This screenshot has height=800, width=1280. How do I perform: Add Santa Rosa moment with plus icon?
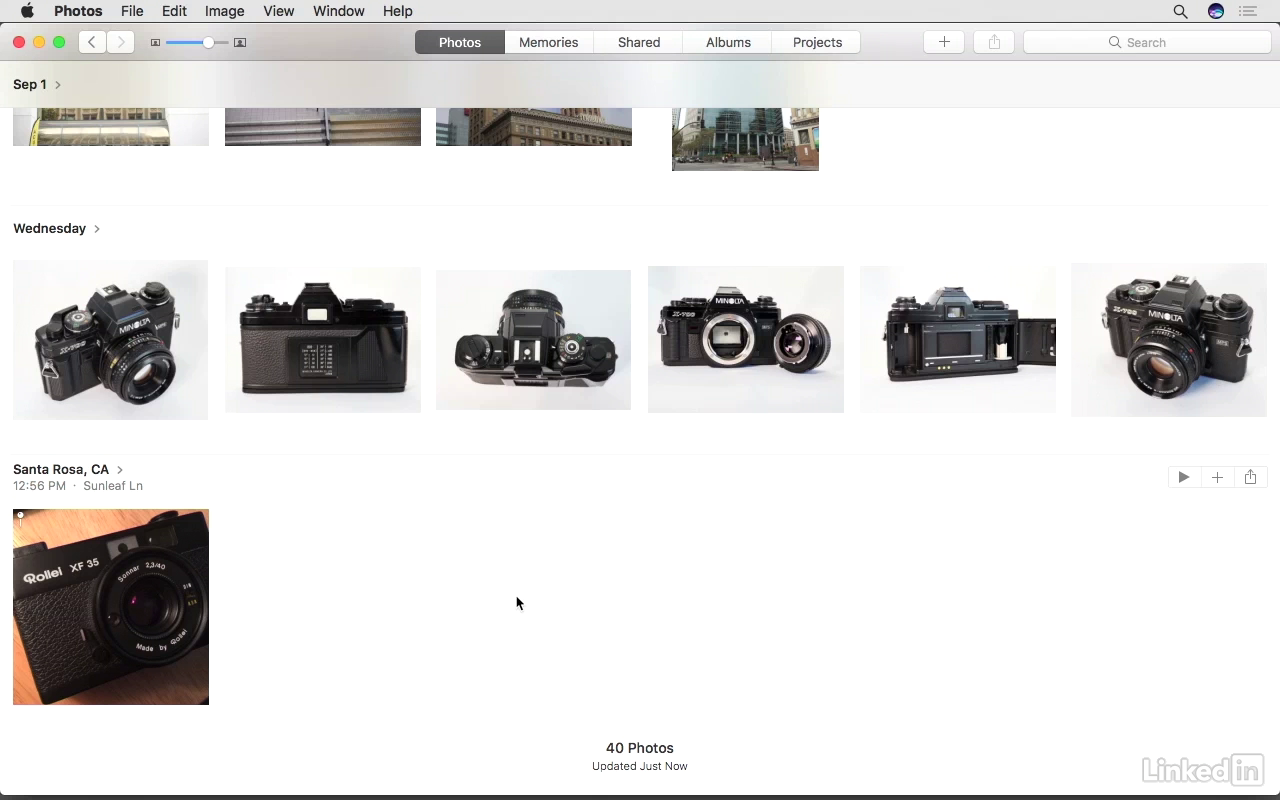(x=1217, y=477)
